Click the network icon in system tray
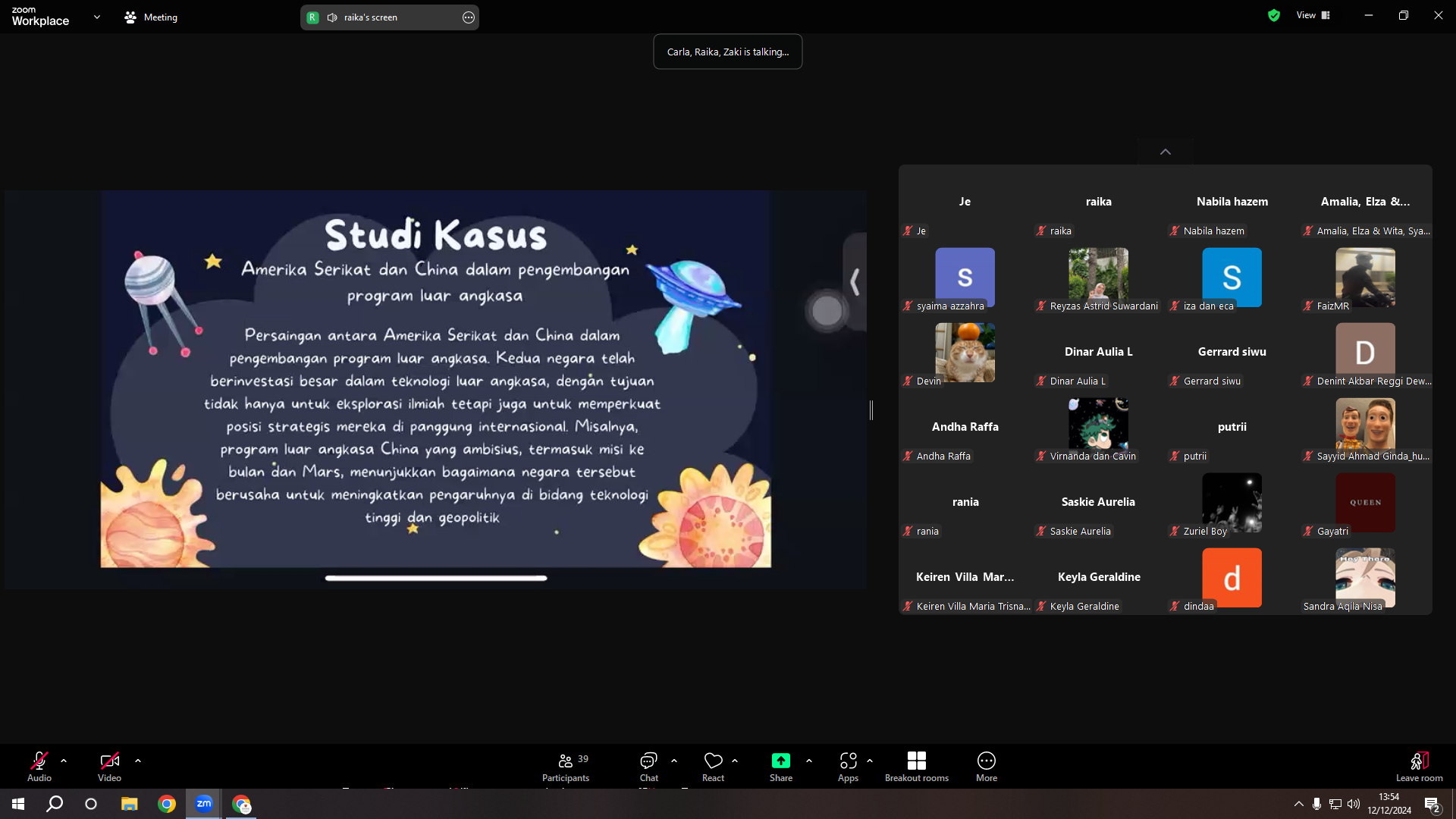This screenshot has width=1456, height=819. click(x=1335, y=804)
